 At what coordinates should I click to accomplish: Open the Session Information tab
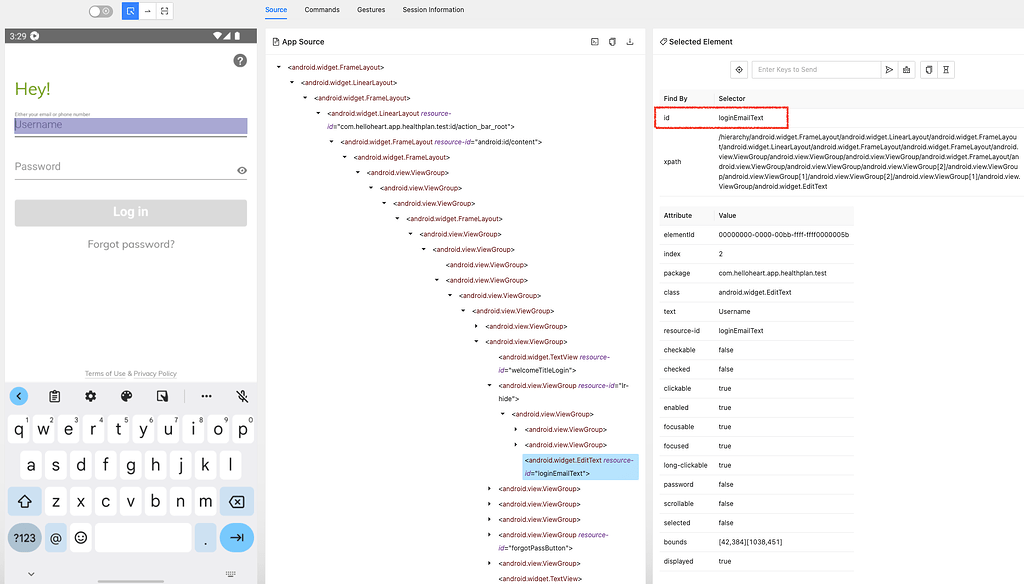(433, 9)
